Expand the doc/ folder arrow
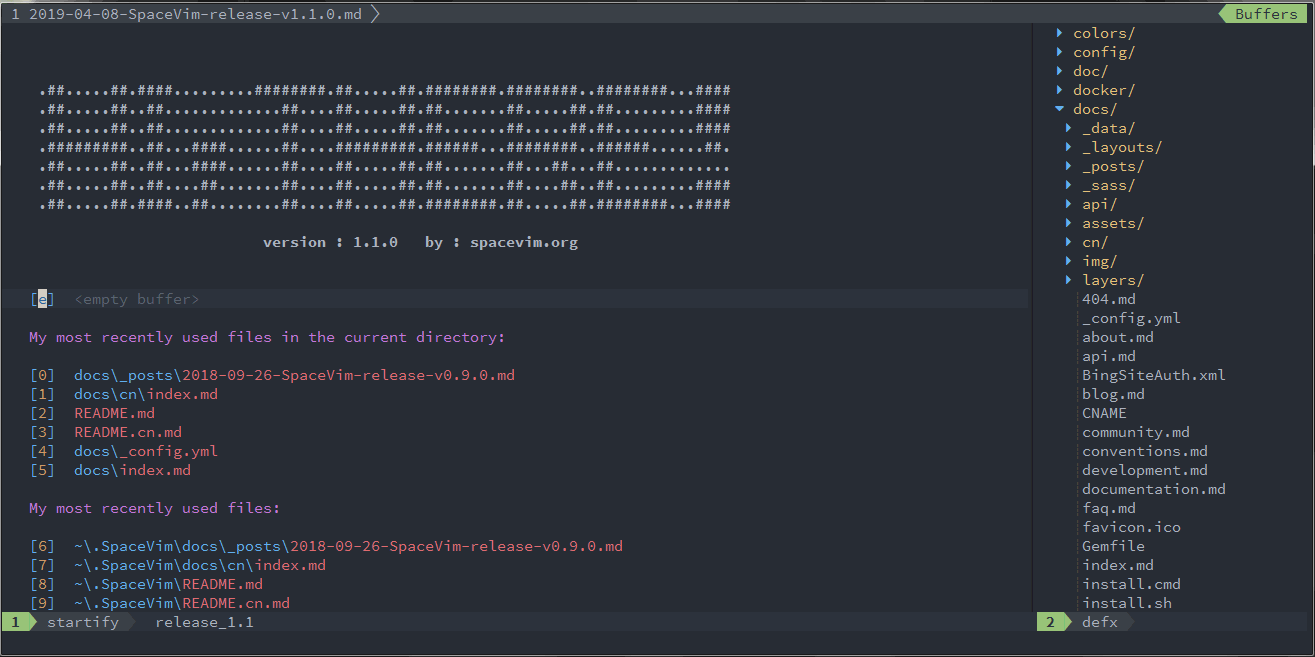Screen dimensions: 1315x657 [1060, 71]
